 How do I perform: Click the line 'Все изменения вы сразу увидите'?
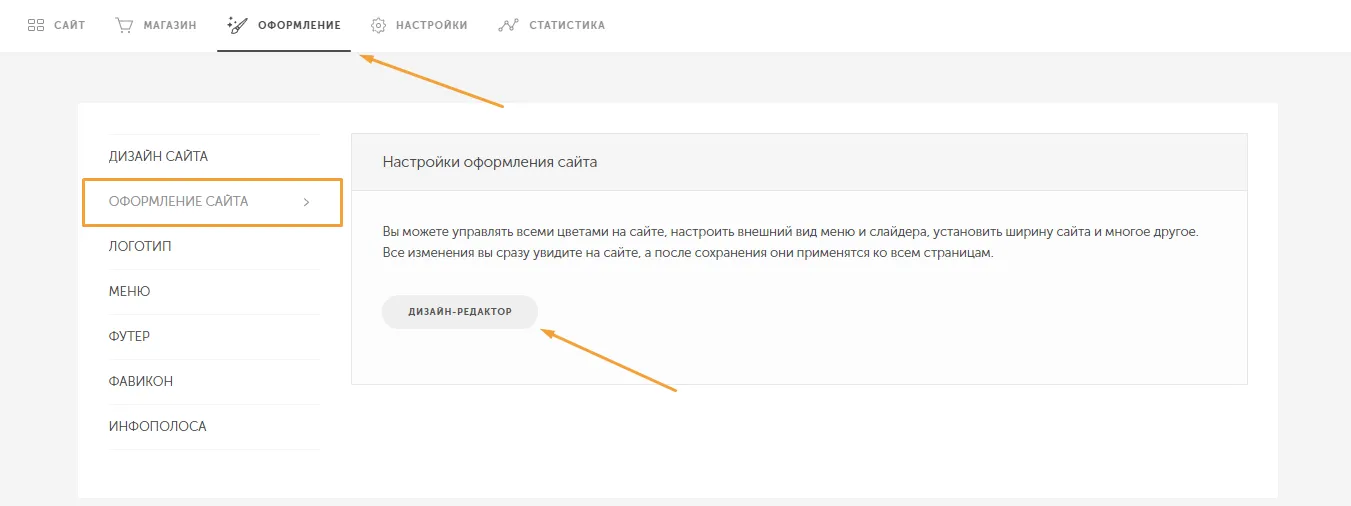click(x=688, y=253)
